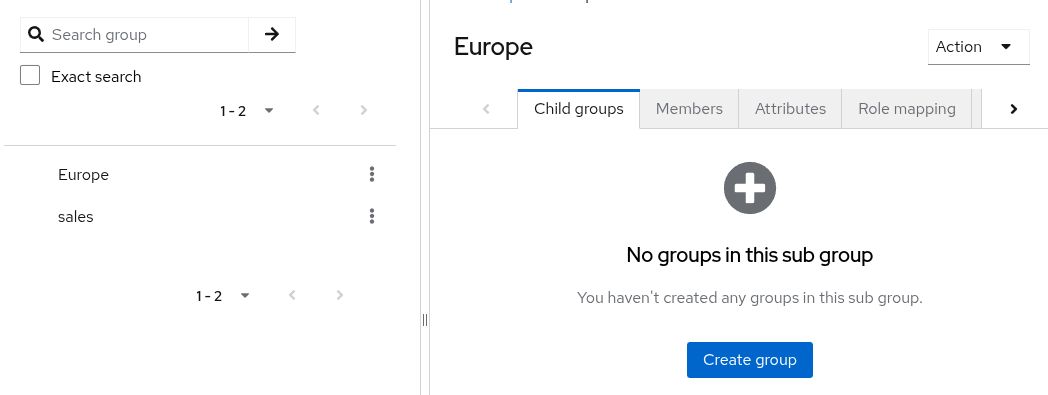Open kebab menu for sales group
Image resolution: width=1048 pixels, height=395 pixels.
click(x=372, y=216)
